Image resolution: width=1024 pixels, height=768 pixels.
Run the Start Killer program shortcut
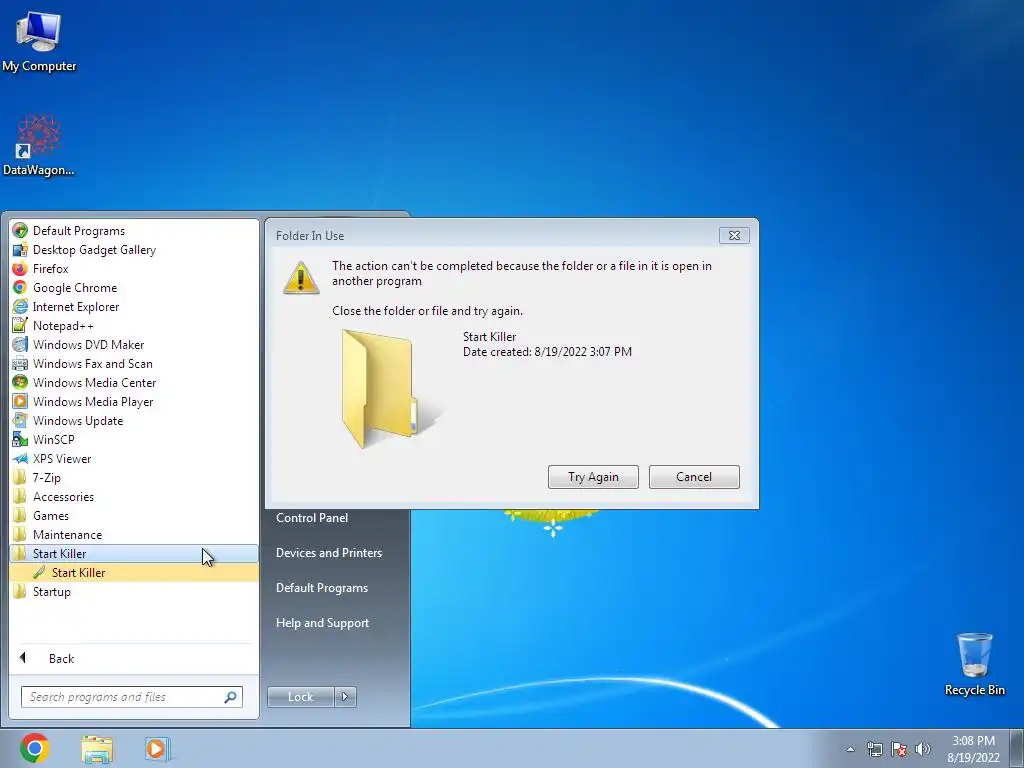[134, 573]
